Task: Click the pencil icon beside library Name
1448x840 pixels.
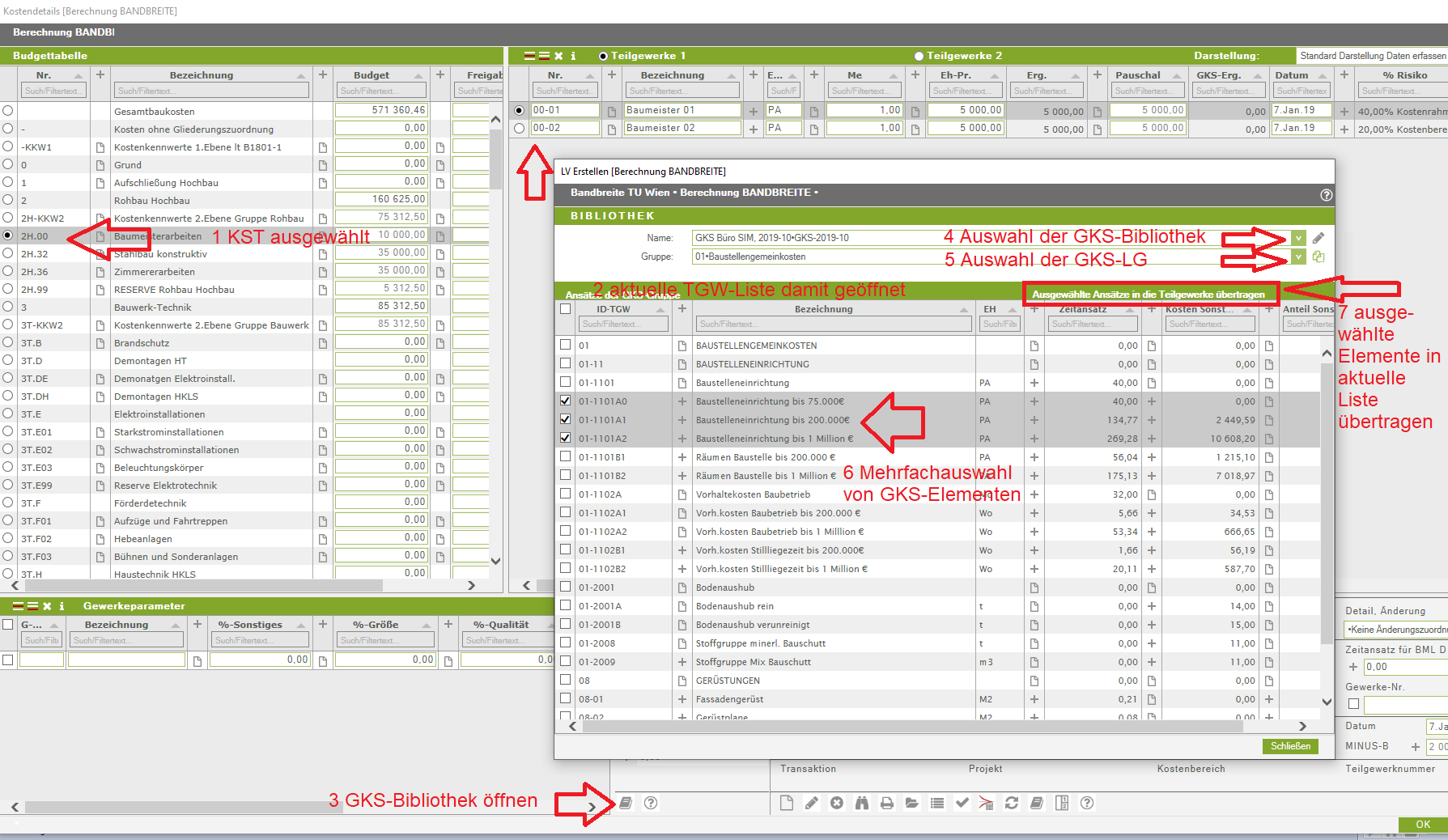Action: coord(1318,238)
